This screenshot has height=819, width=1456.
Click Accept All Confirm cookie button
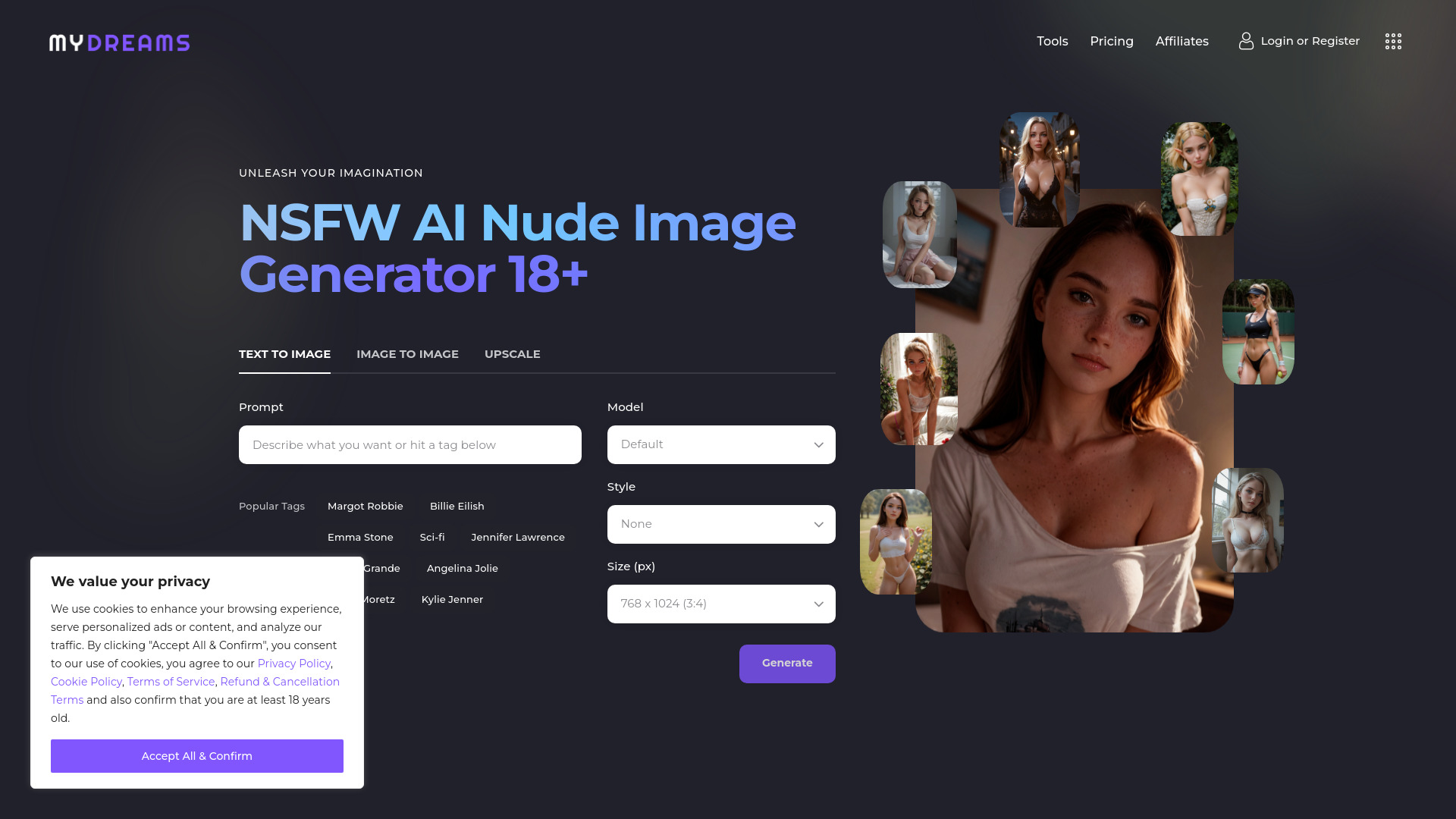point(197,756)
